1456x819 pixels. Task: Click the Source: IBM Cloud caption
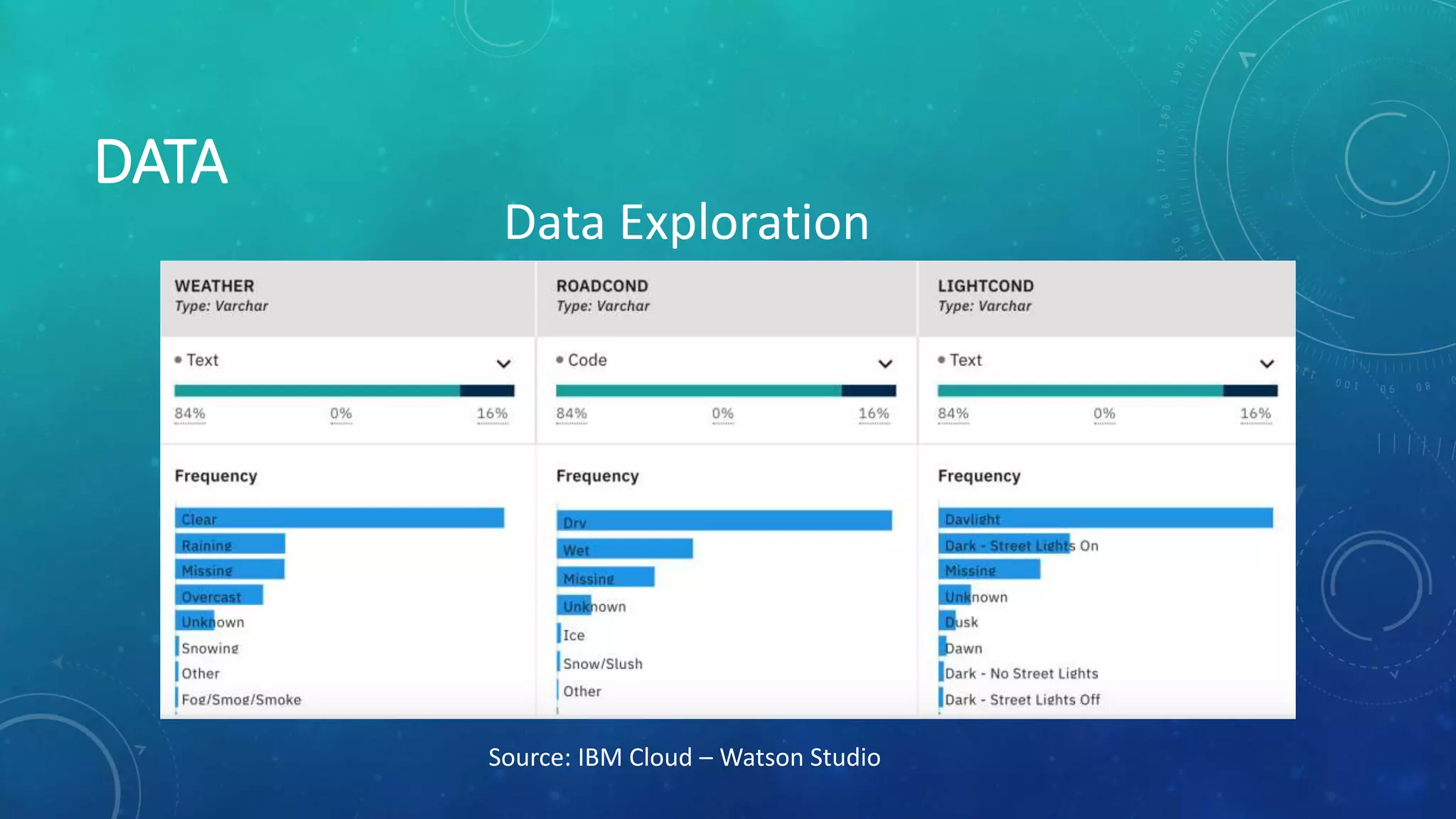click(x=684, y=757)
